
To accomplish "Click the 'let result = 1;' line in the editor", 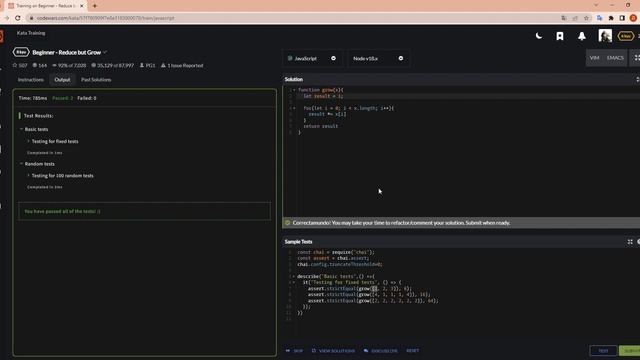I will (x=323, y=96).
